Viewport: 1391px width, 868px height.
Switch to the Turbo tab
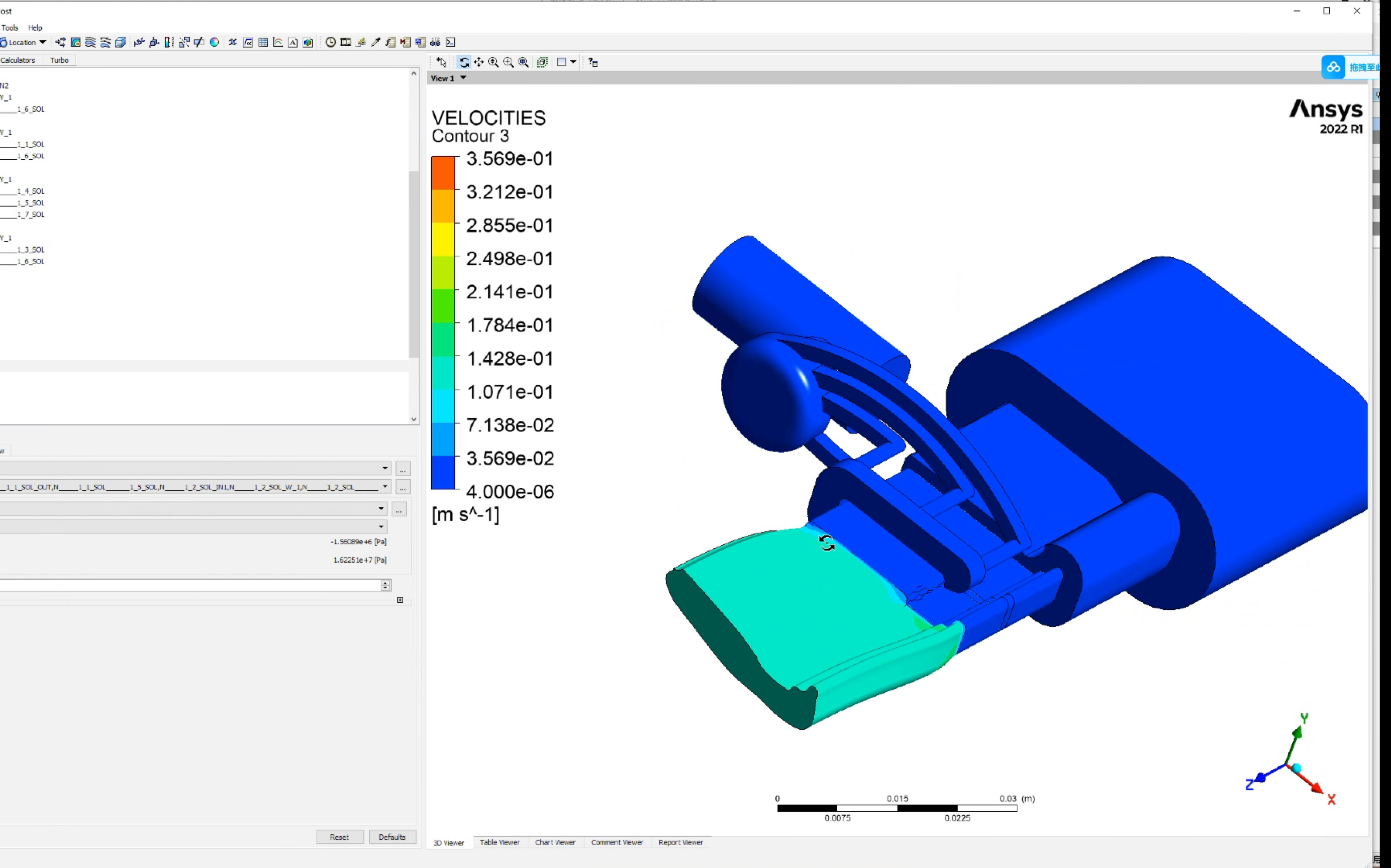click(x=59, y=60)
